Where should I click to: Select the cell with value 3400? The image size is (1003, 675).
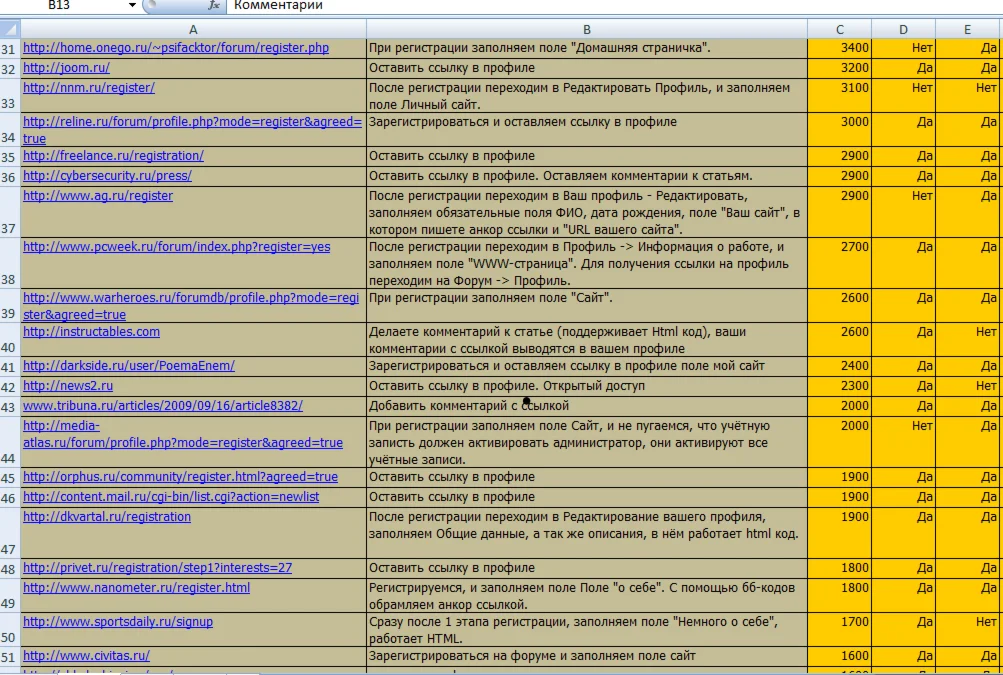coord(839,48)
